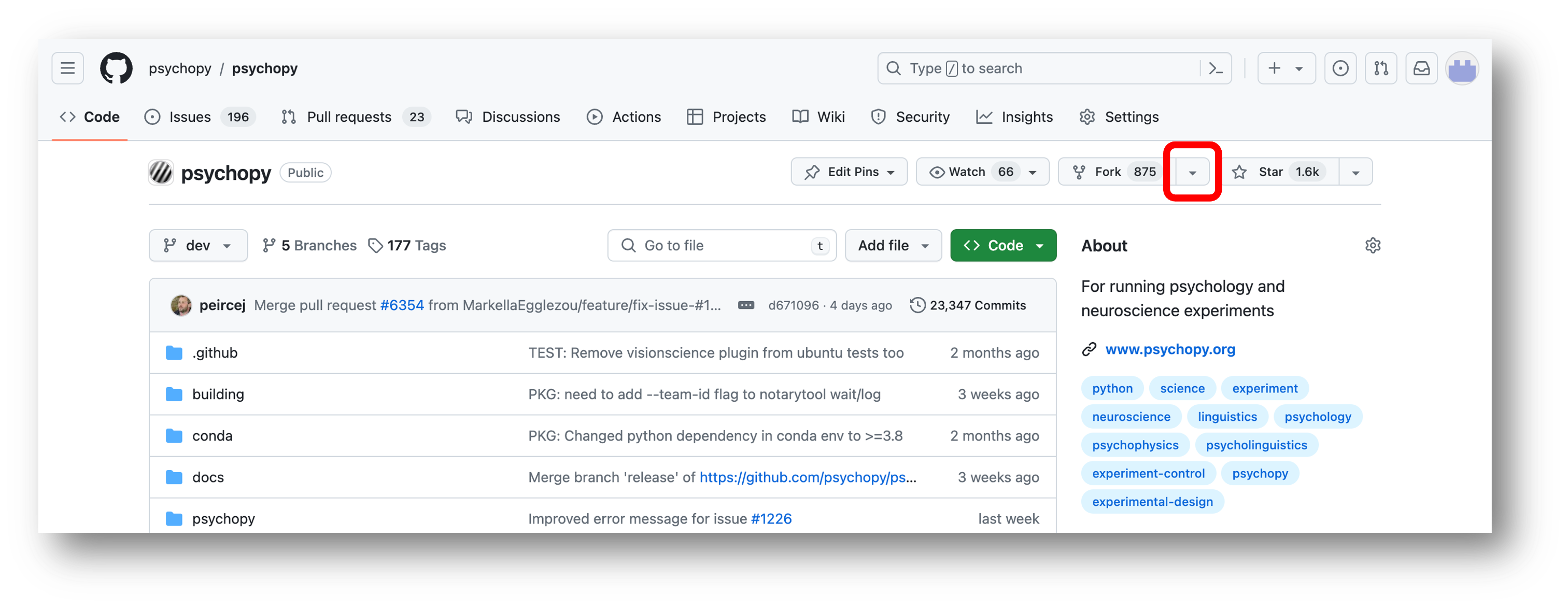The image size is (1568, 608).
Task: Click the bold psychopy repo breadcrumb link
Action: 264,68
